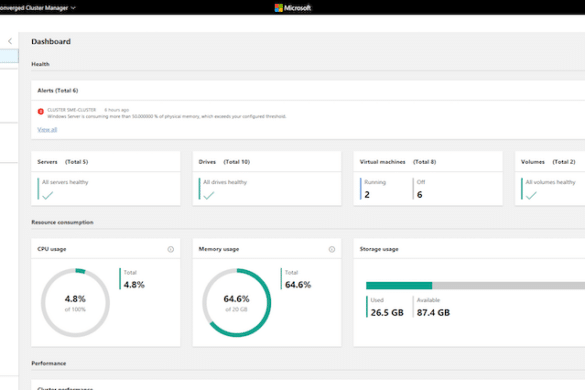This screenshot has width=585, height=390.
Task: Select the Off virtual machines count 6
Action: [x=420, y=194]
